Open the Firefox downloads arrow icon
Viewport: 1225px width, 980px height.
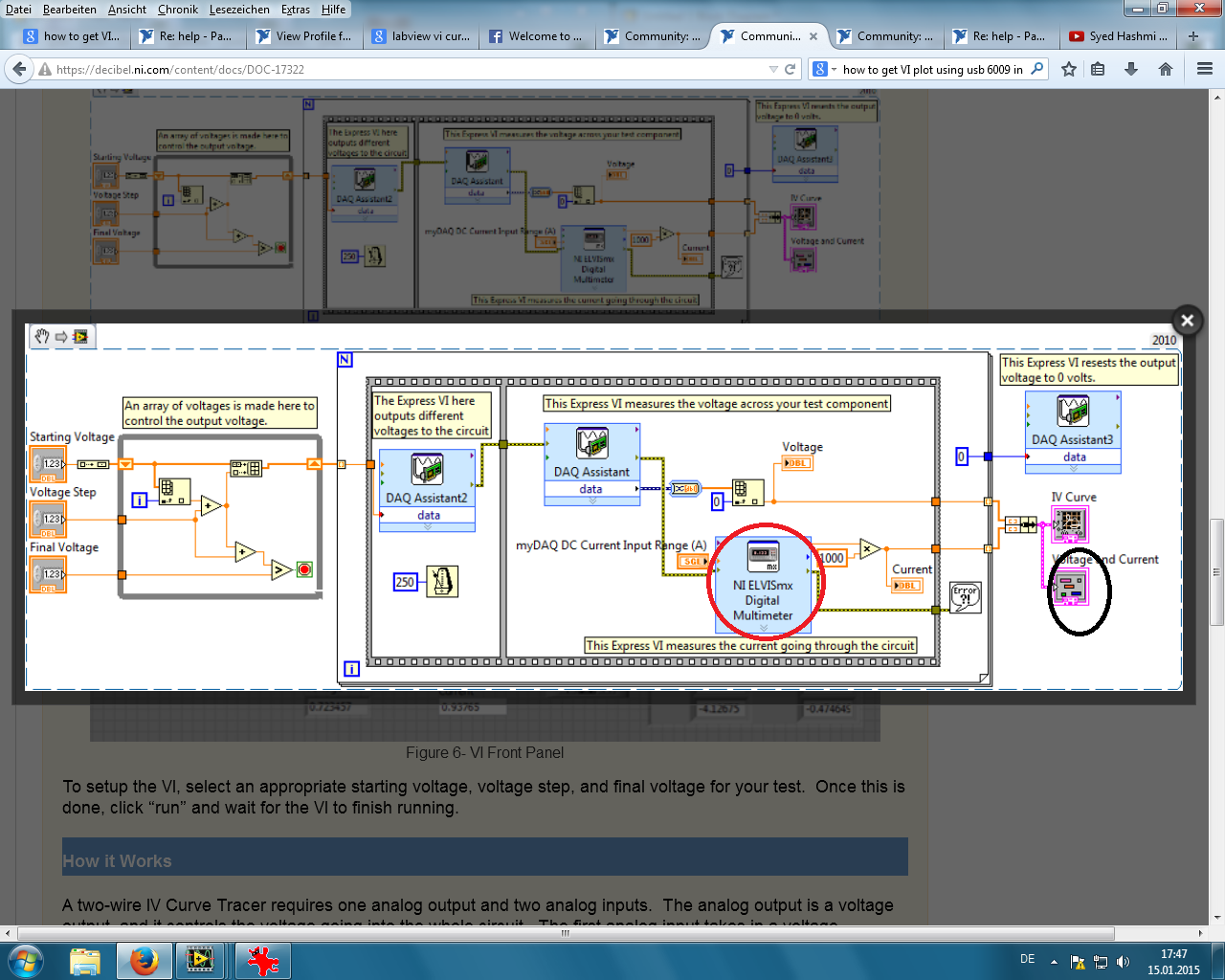(x=1131, y=69)
